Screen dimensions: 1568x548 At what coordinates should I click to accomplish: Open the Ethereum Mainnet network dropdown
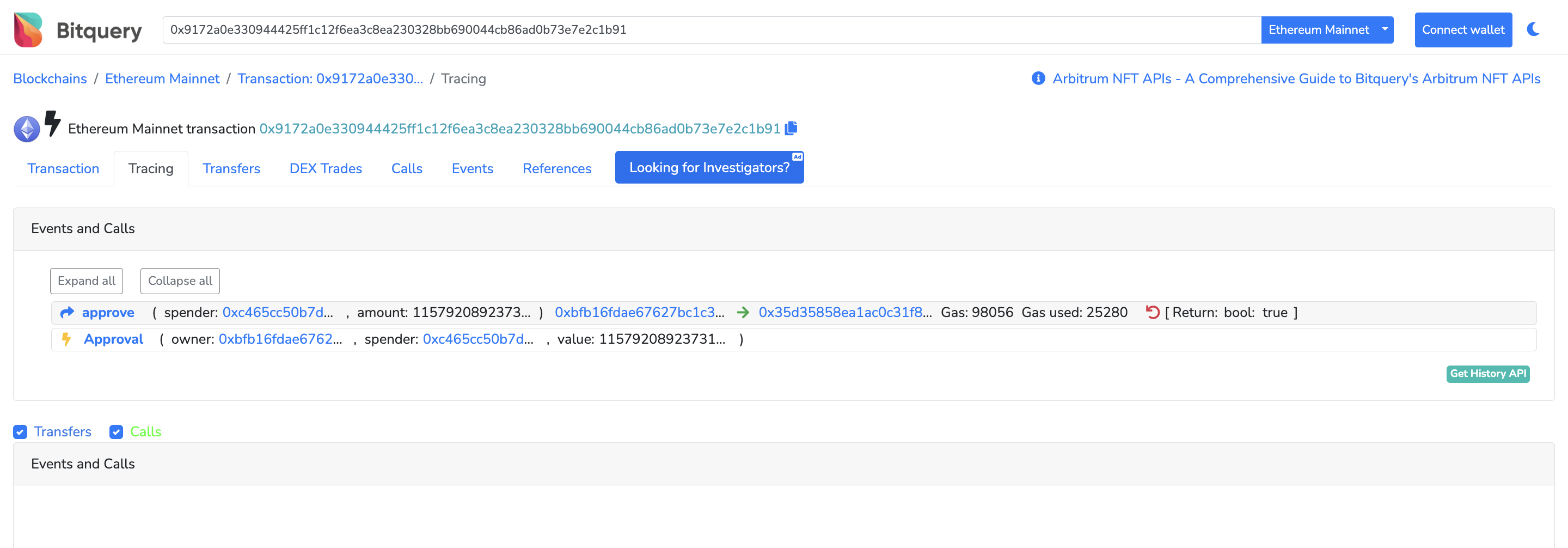pyautogui.click(x=1327, y=30)
